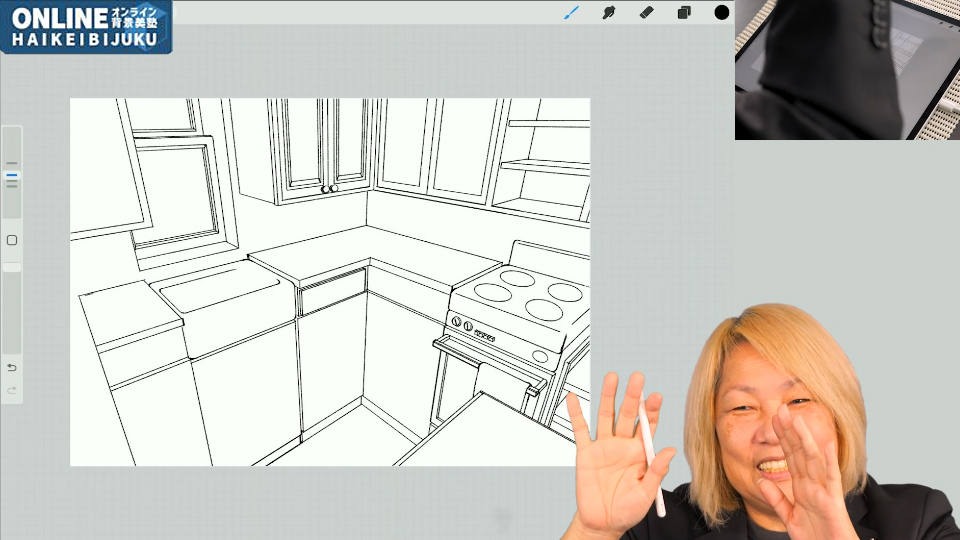Open the active black color picker

[722, 12]
